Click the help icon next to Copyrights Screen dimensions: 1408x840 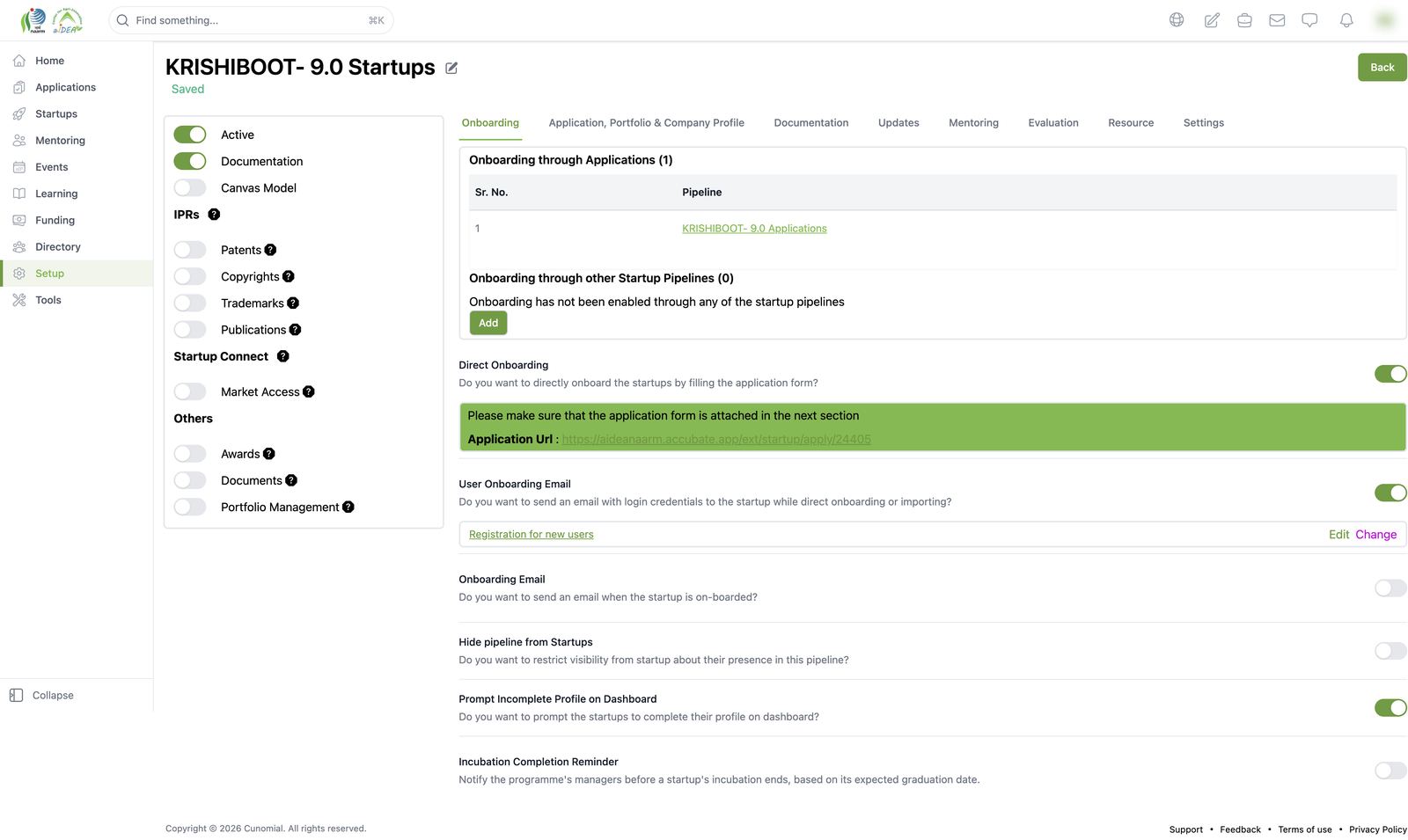[x=288, y=276]
